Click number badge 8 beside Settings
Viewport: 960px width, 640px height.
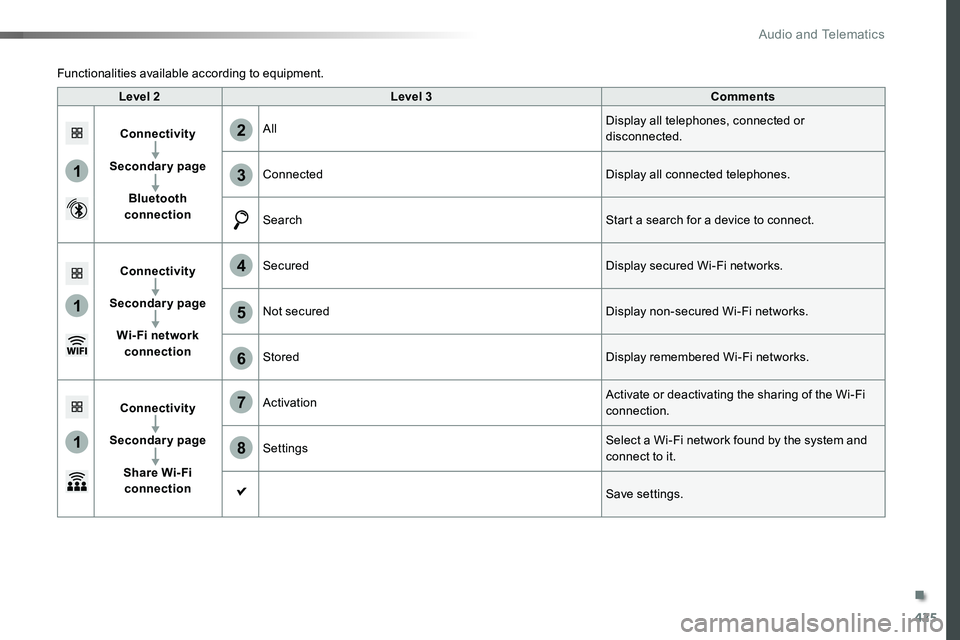click(241, 448)
